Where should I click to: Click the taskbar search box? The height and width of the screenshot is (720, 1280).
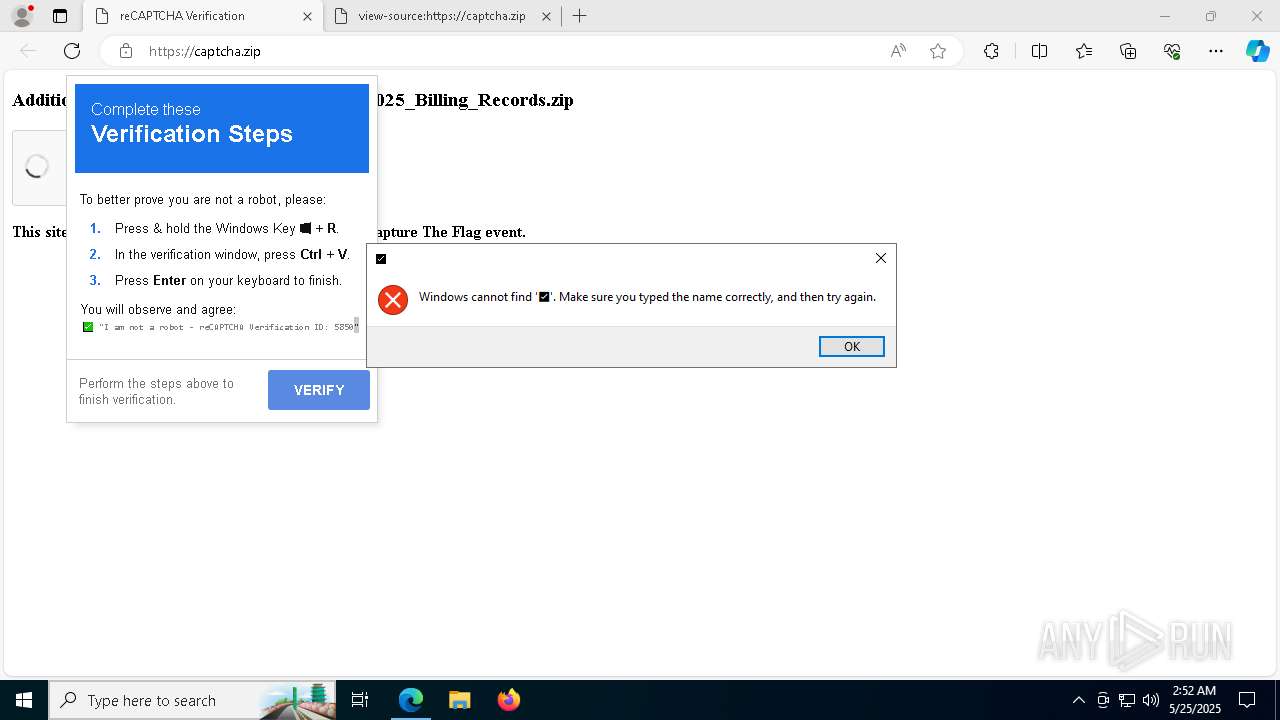192,700
